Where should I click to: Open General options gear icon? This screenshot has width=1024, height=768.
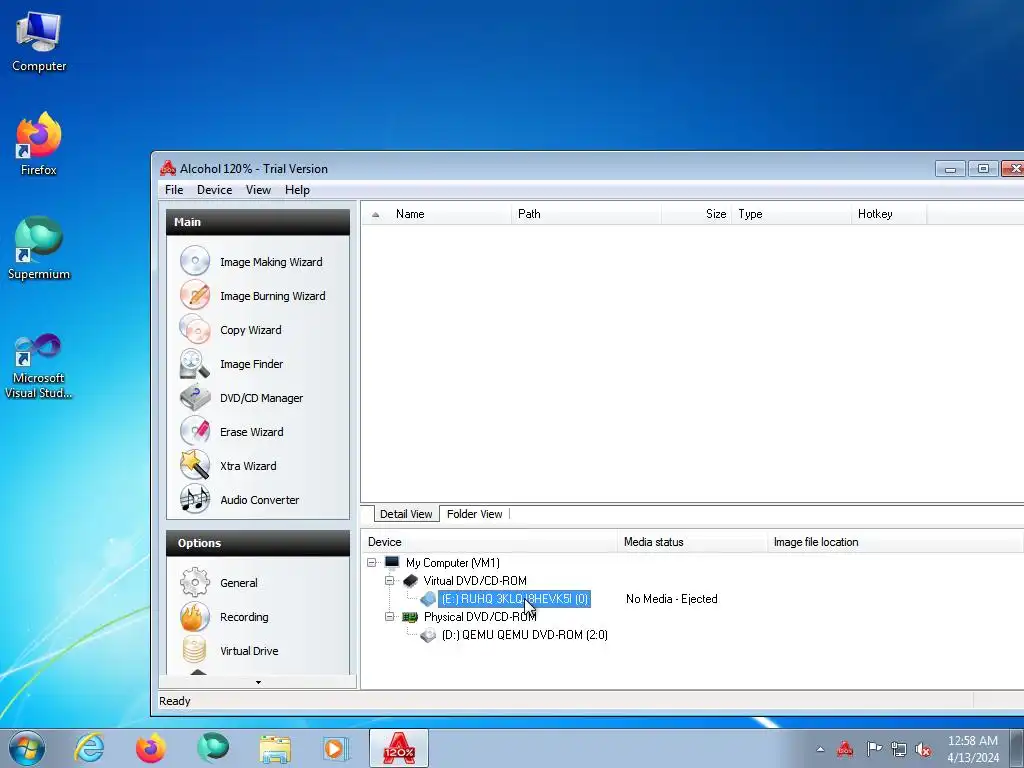point(195,583)
